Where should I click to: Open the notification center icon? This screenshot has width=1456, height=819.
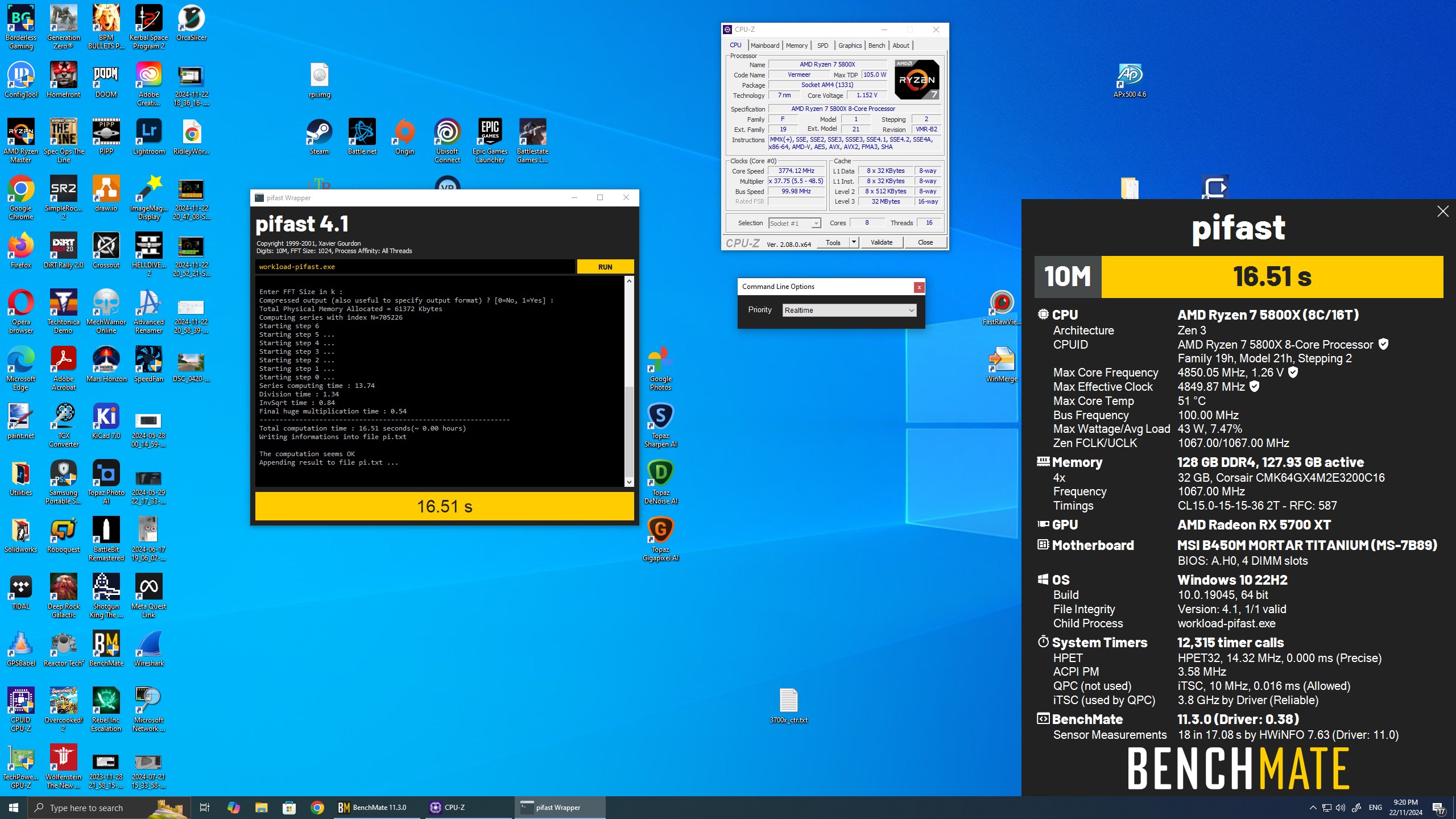click(1438, 808)
